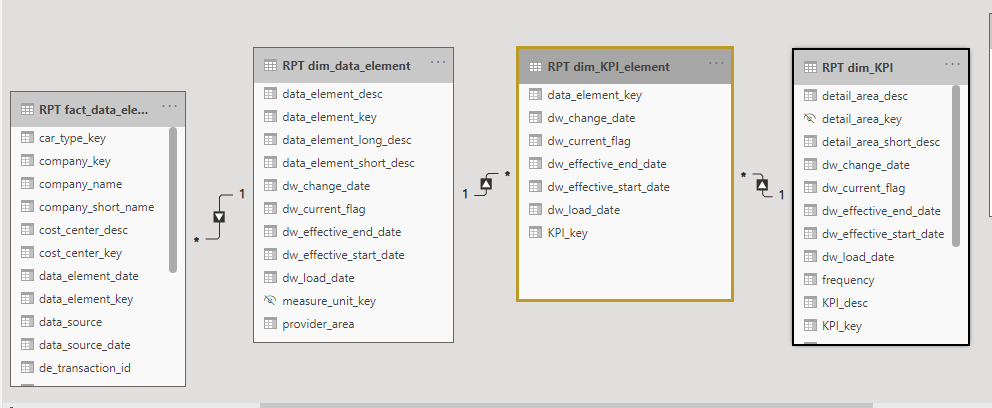Select the RPT dim_KPI_element table title

(x=609, y=66)
